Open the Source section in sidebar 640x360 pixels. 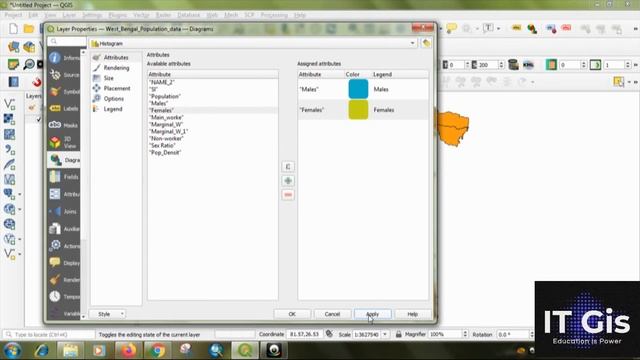point(64,75)
